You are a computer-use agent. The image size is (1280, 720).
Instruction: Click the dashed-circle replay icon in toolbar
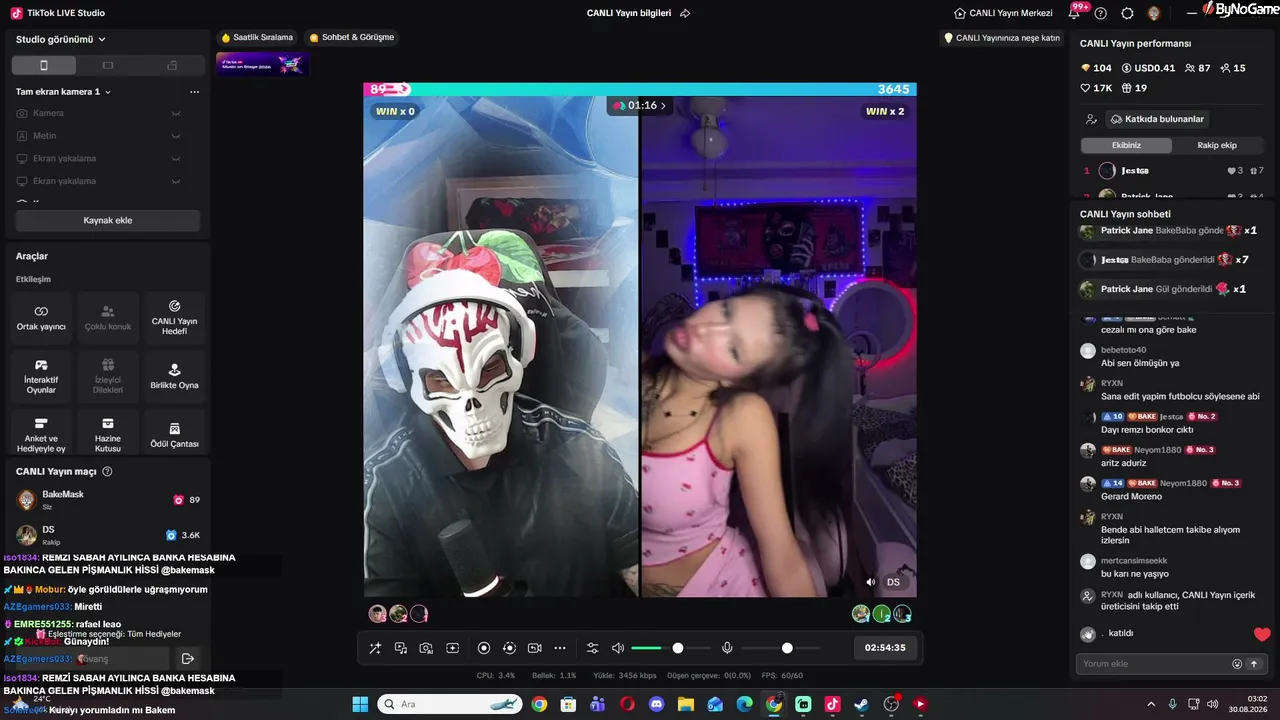tap(509, 648)
